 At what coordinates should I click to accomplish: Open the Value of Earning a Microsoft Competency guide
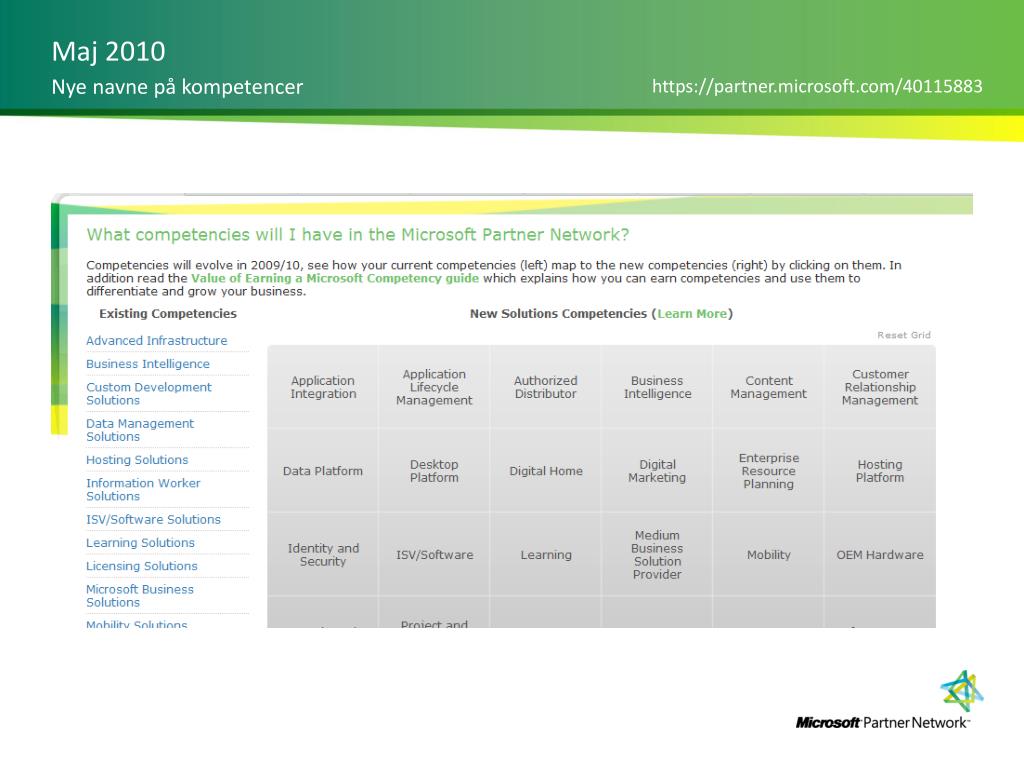[x=335, y=278]
